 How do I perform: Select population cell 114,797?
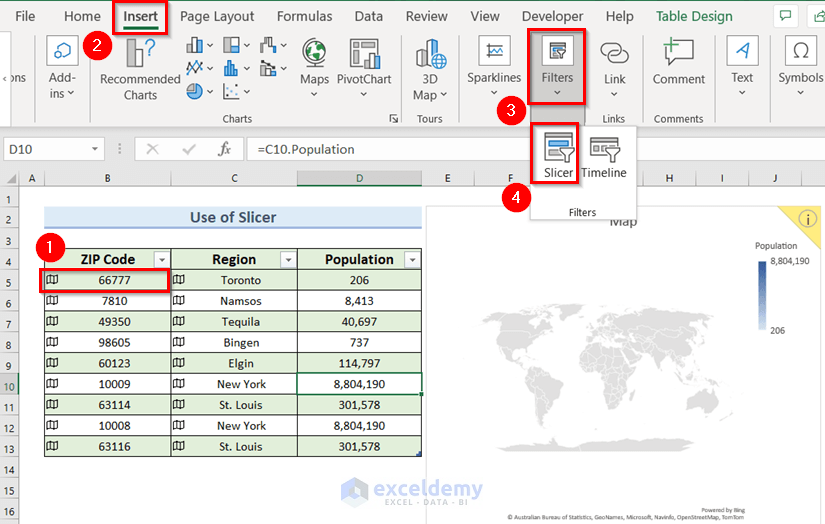click(x=359, y=363)
